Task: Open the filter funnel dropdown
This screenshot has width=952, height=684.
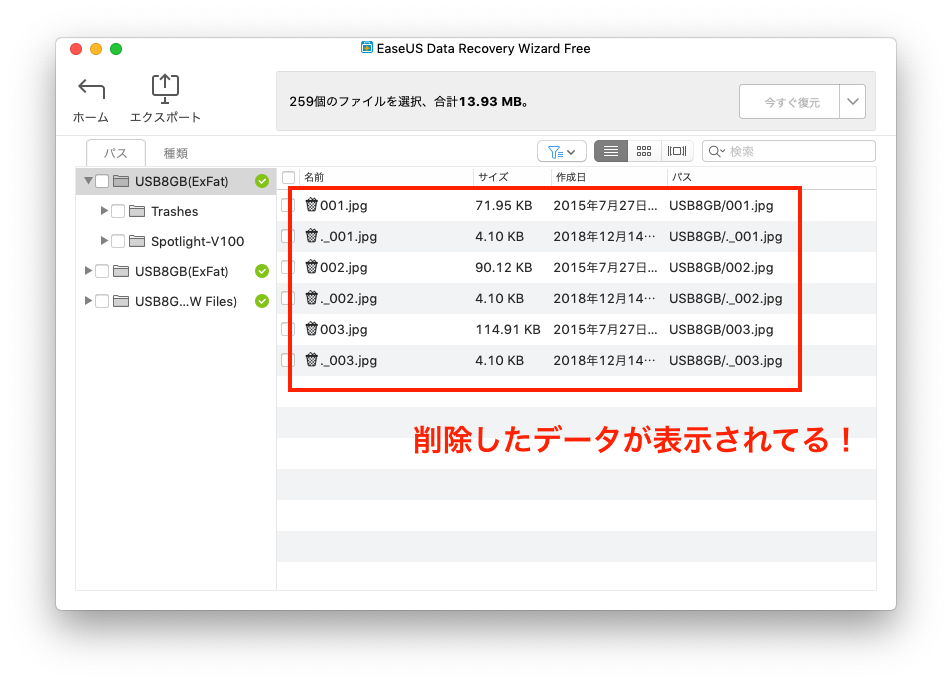Action: (562, 151)
